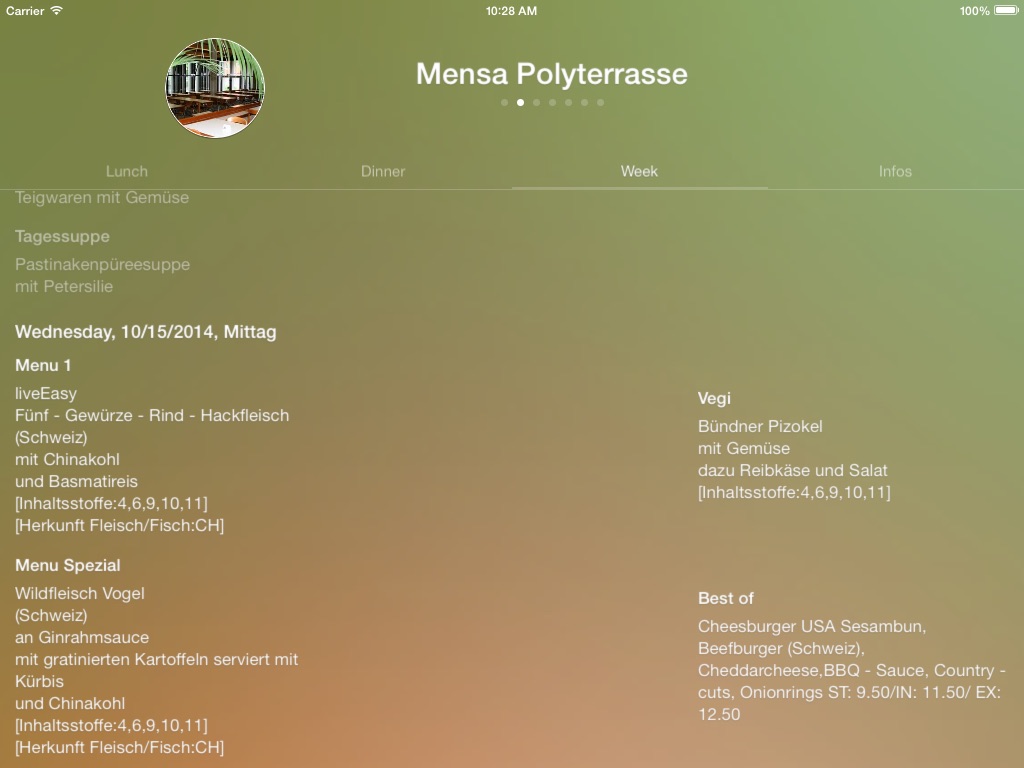Tap the Tagessuppe heading
Image resolution: width=1024 pixels, height=768 pixels.
(x=62, y=236)
